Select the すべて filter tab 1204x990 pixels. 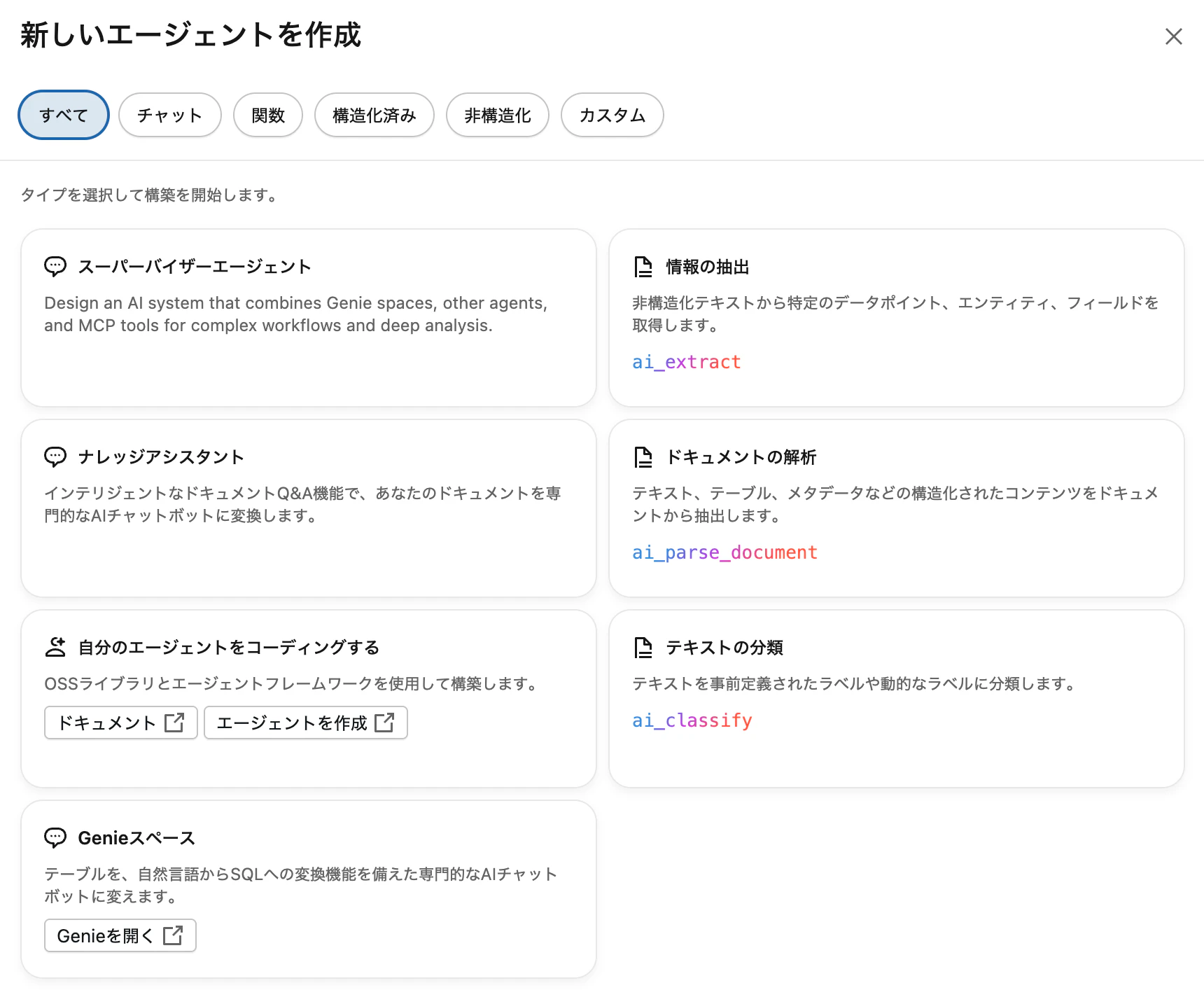tap(64, 115)
